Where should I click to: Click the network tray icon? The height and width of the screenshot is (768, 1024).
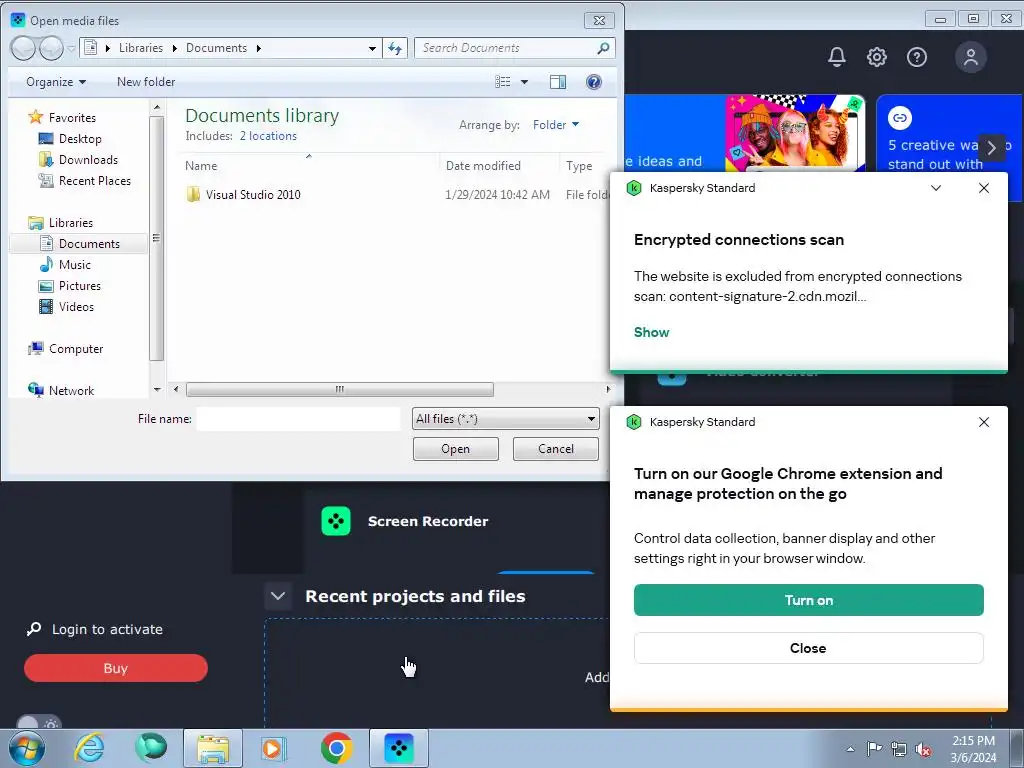tap(899, 749)
